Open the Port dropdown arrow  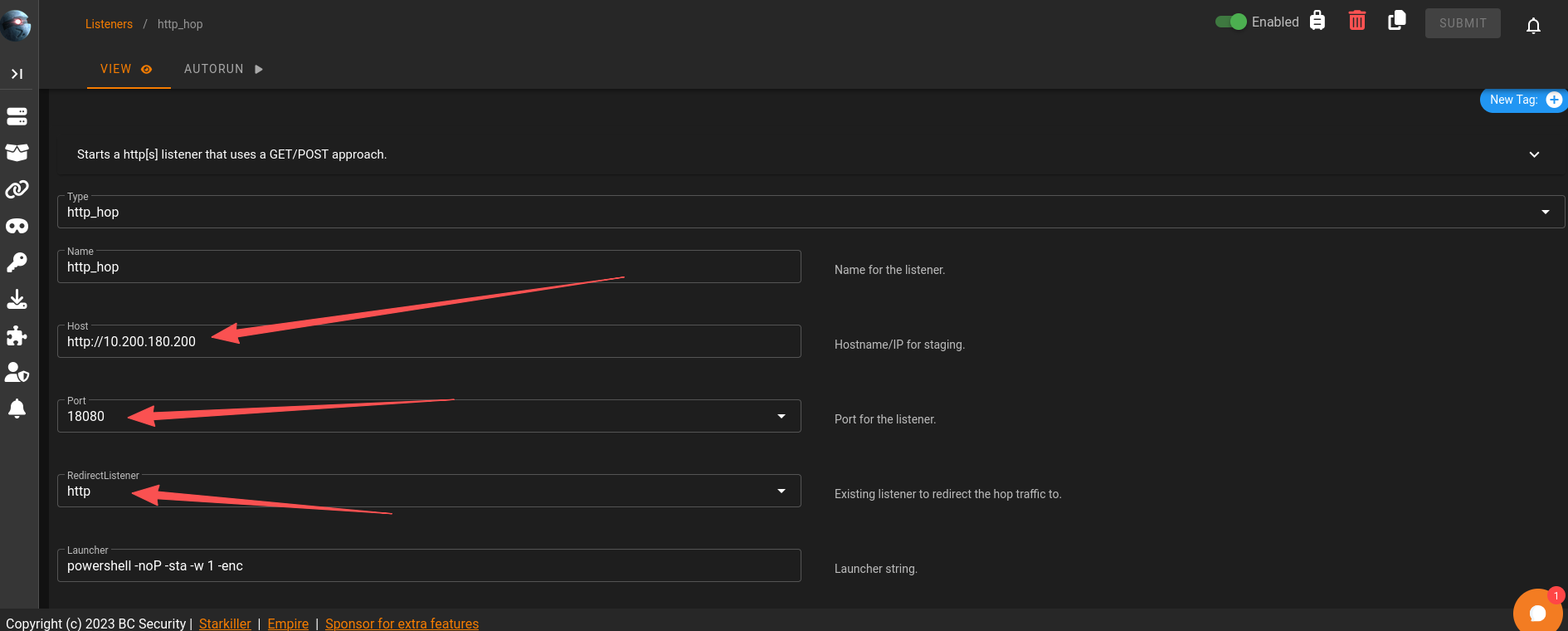tap(781, 416)
